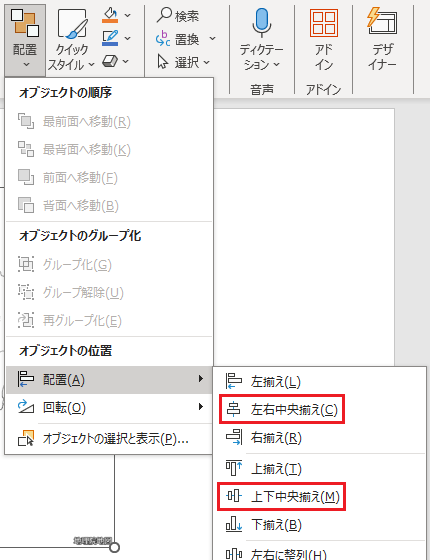Click the align middle icon beside 上下中央揃え
Viewport: 430px width, 560px height.
click(234, 496)
